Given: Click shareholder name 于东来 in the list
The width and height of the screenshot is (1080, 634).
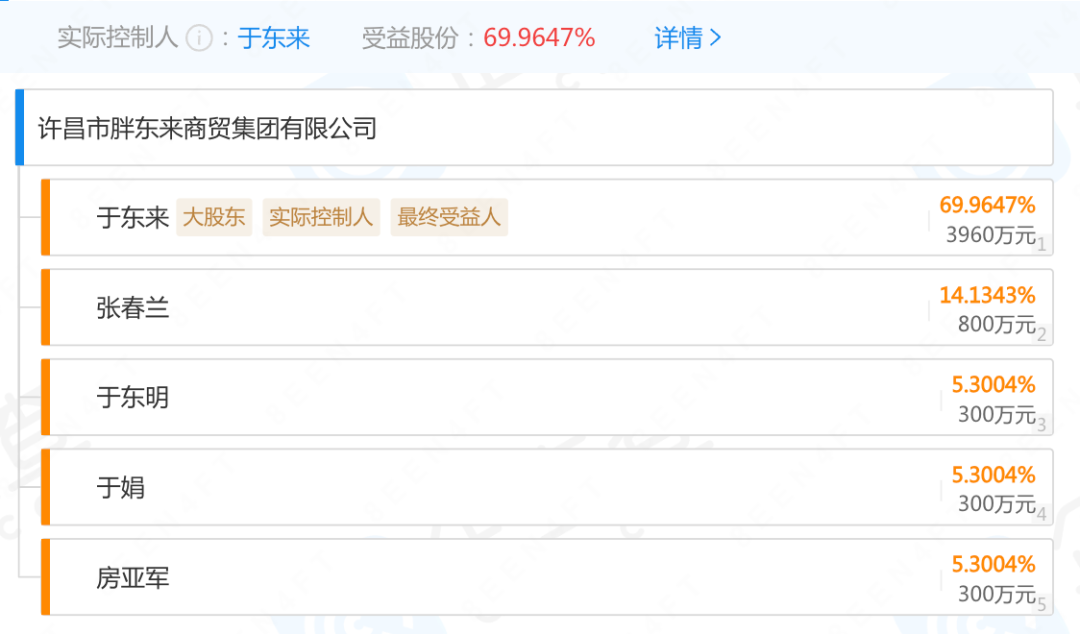Looking at the screenshot, I should click(x=133, y=218).
